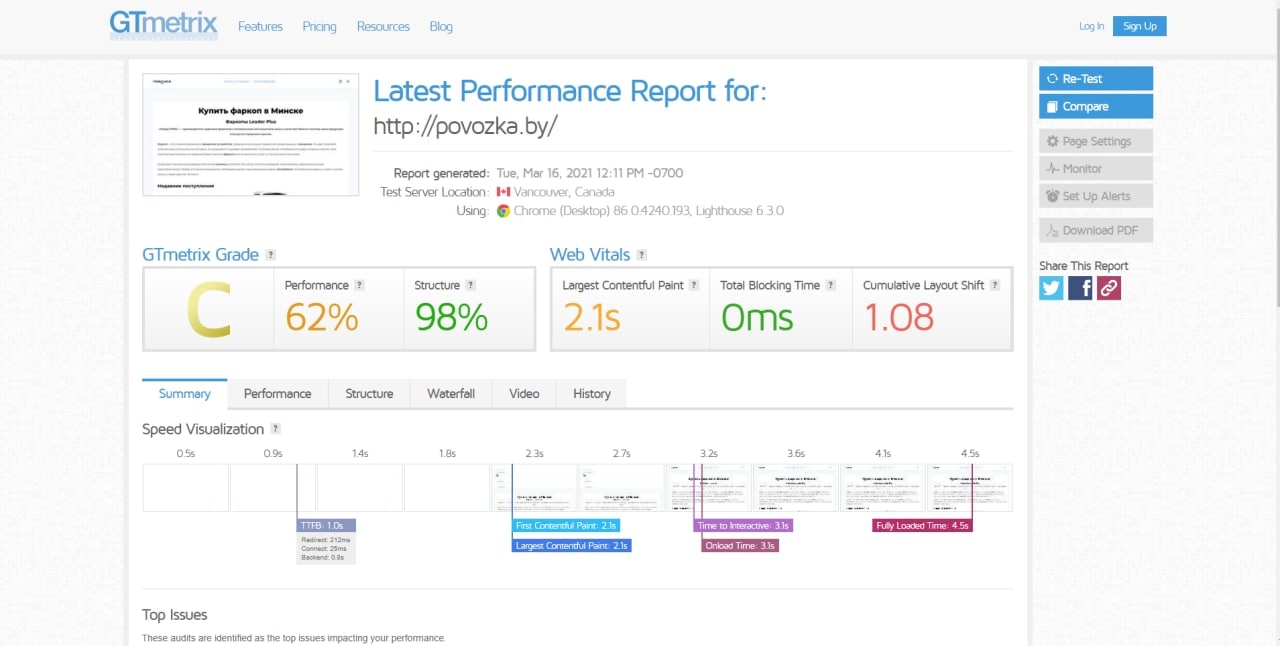Viewport: 1280px width, 646px height.
Task: Click Time to Interactive: 3.1s marker
Action: click(x=745, y=525)
